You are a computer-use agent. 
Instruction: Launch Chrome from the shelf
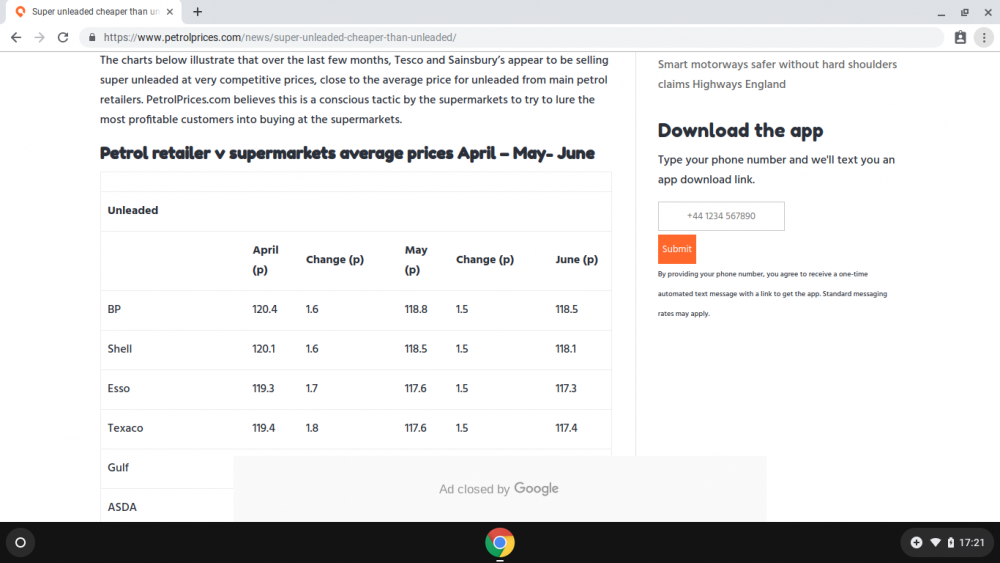click(499, 543)
